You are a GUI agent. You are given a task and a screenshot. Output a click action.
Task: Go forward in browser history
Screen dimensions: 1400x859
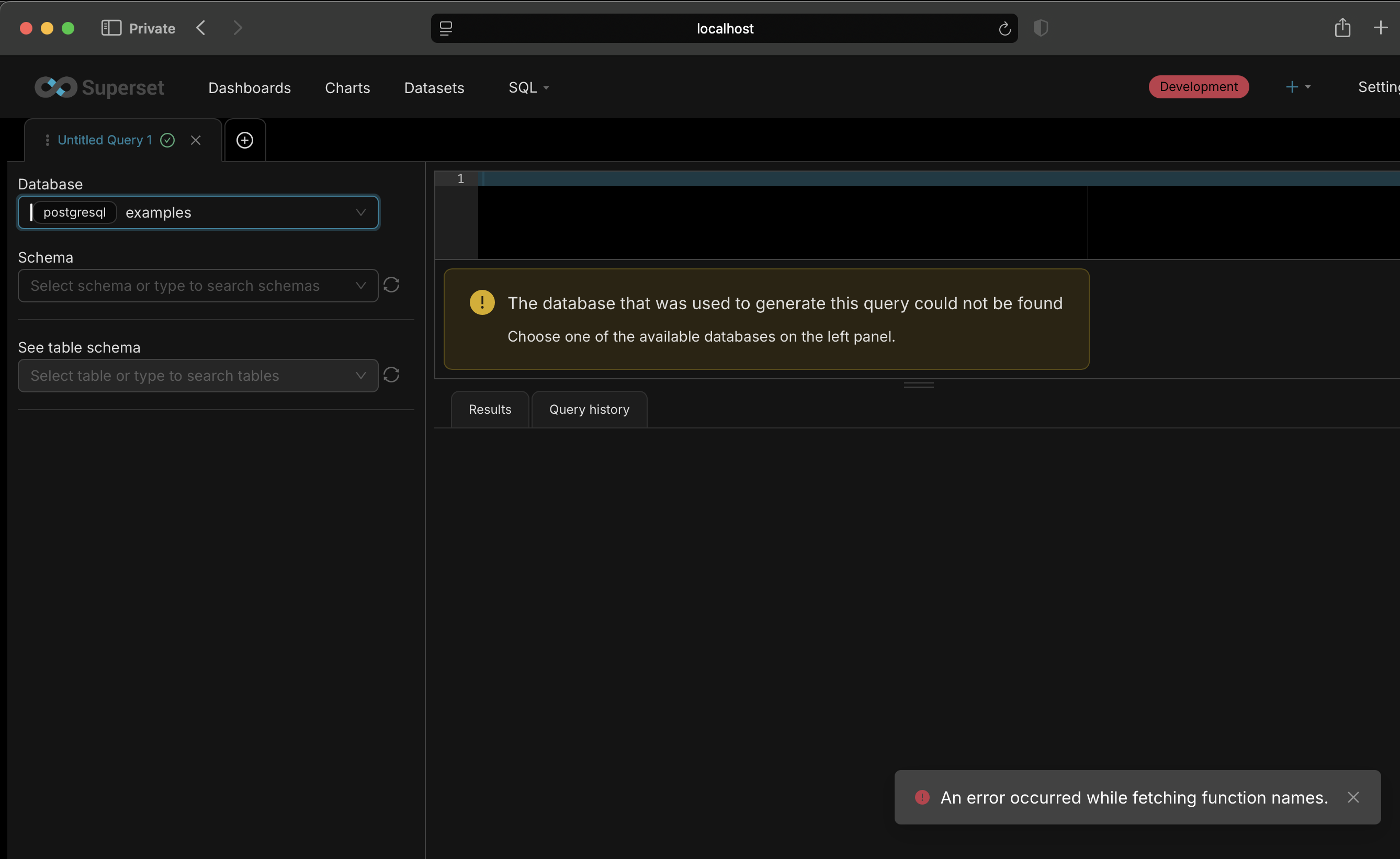238,28
